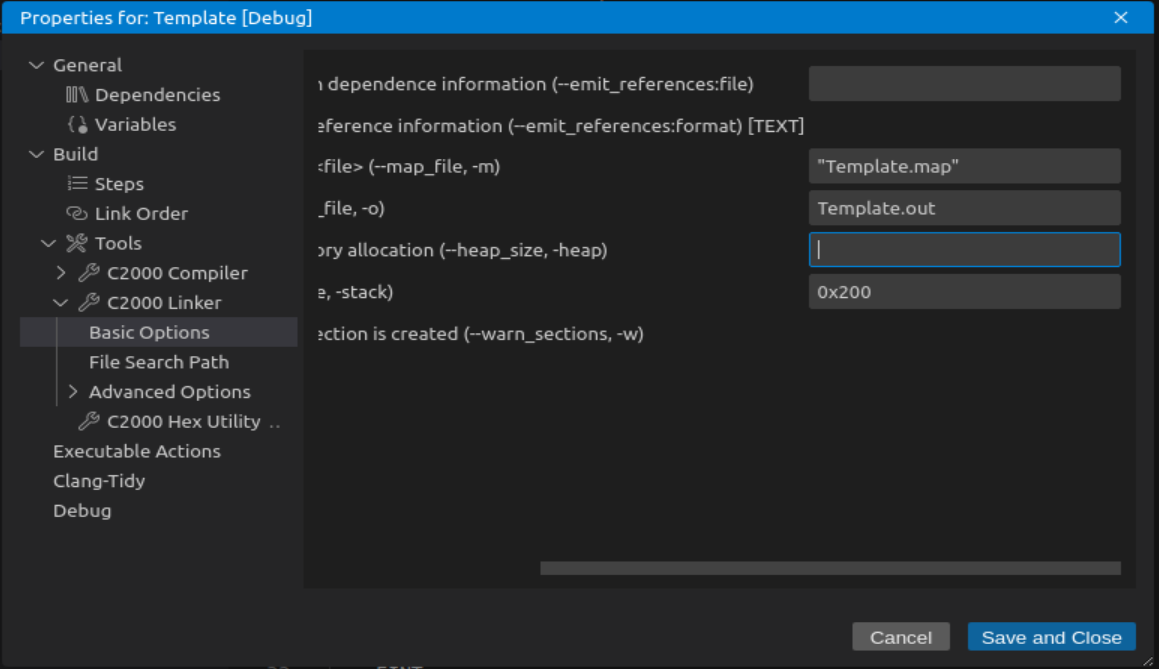Click the C2000 Compiler wrench icon

[89, 273]
